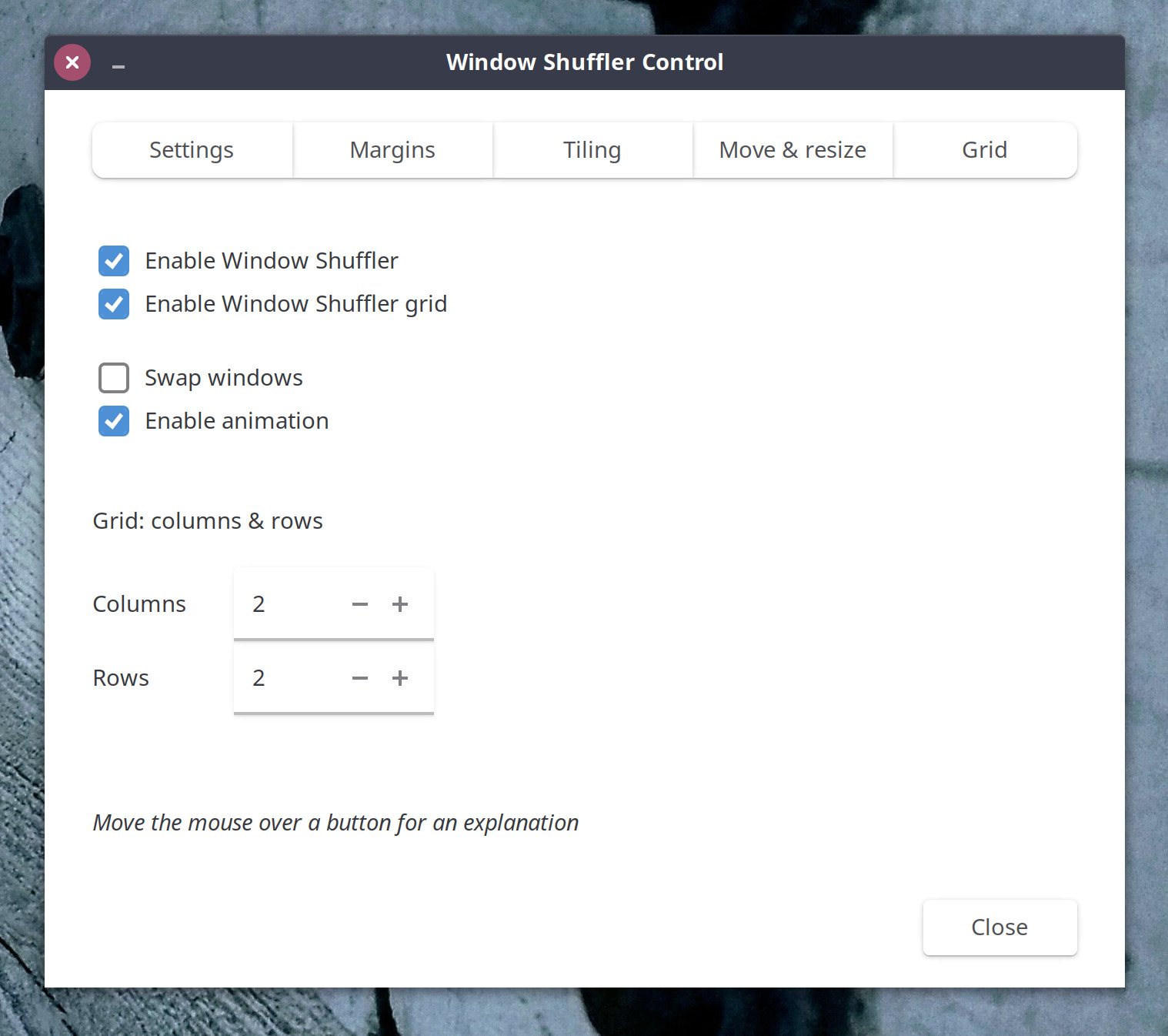This screenshot has width=1168, height=1036.
Task: Enable the Swap windows checkbox
Action: 114,378
